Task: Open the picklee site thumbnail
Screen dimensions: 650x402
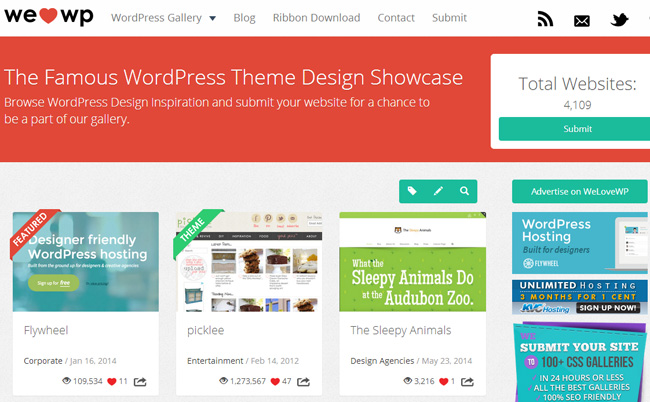Action: pos(249,262)
